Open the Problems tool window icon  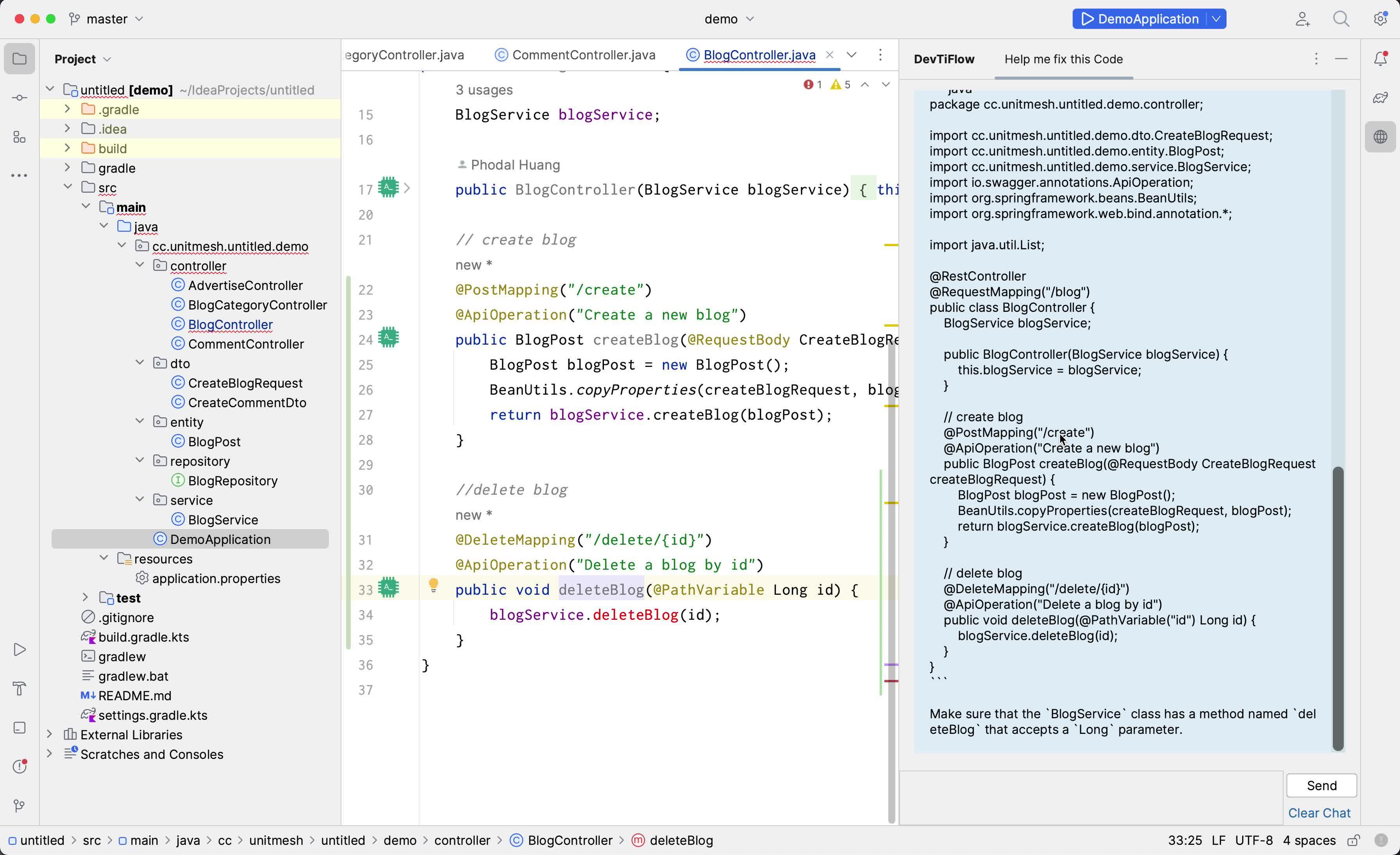coord(19,766)
